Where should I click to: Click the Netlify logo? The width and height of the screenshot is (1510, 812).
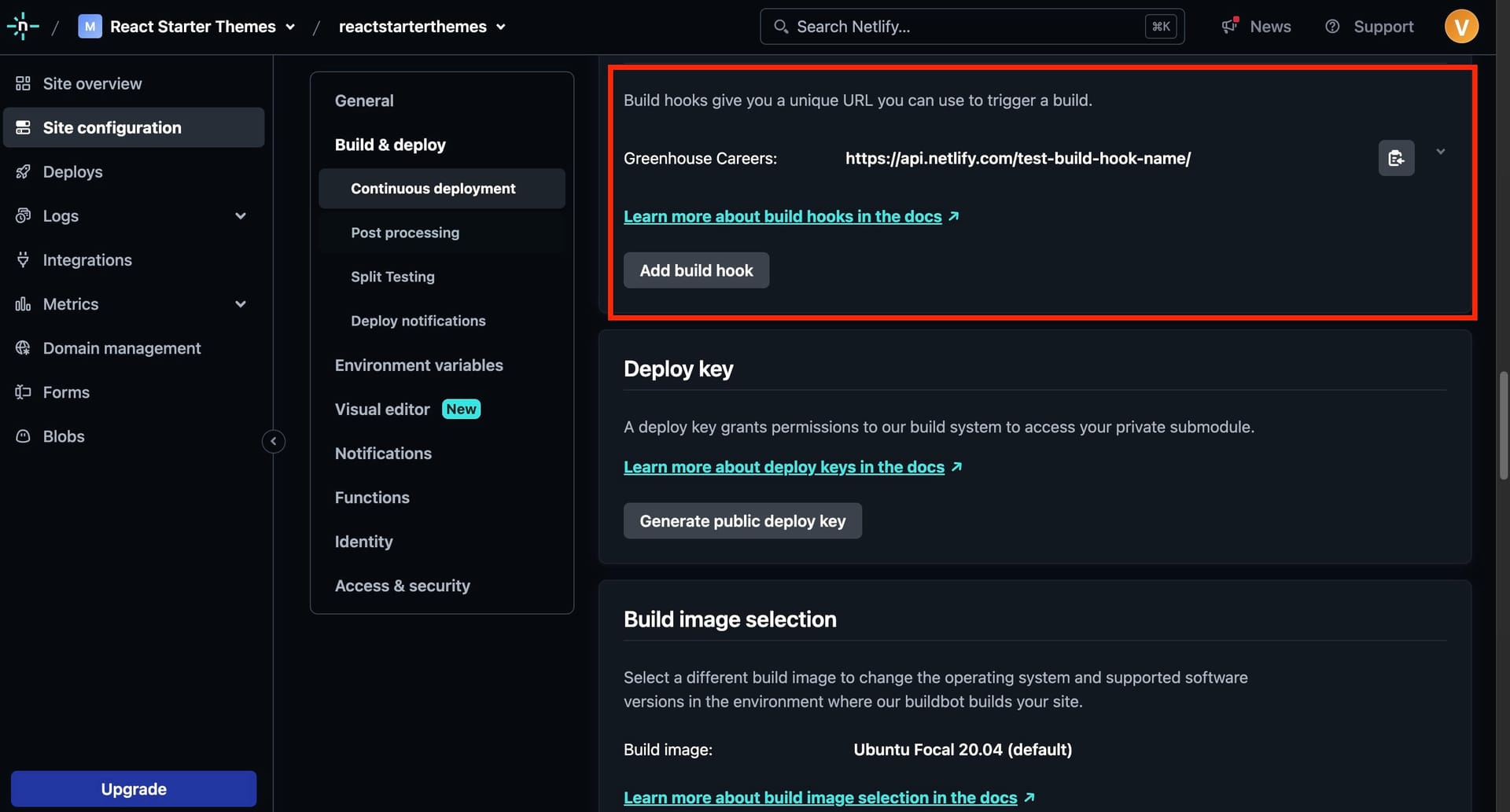[x=23, y=26]
